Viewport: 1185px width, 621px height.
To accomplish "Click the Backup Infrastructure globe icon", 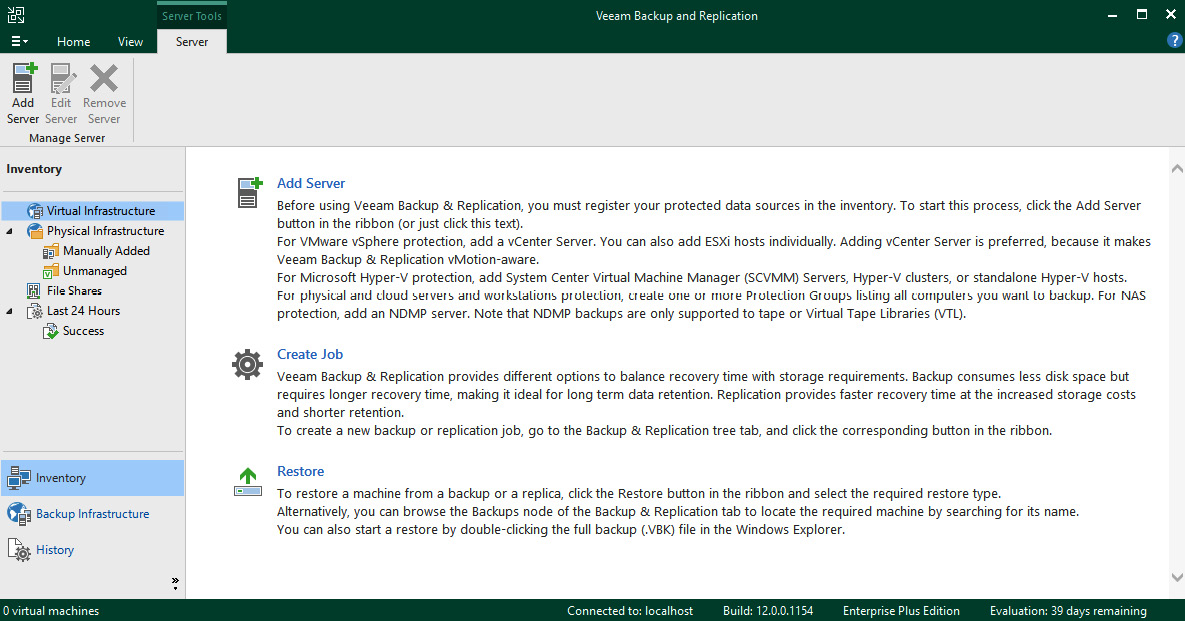I will click(x=19, y=514).
